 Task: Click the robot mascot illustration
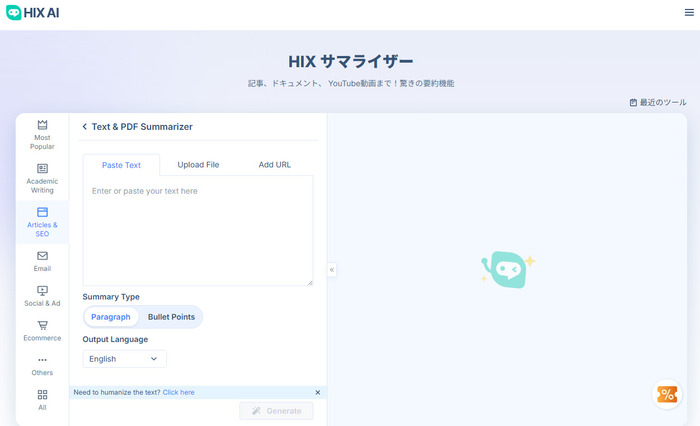(508, 269)
